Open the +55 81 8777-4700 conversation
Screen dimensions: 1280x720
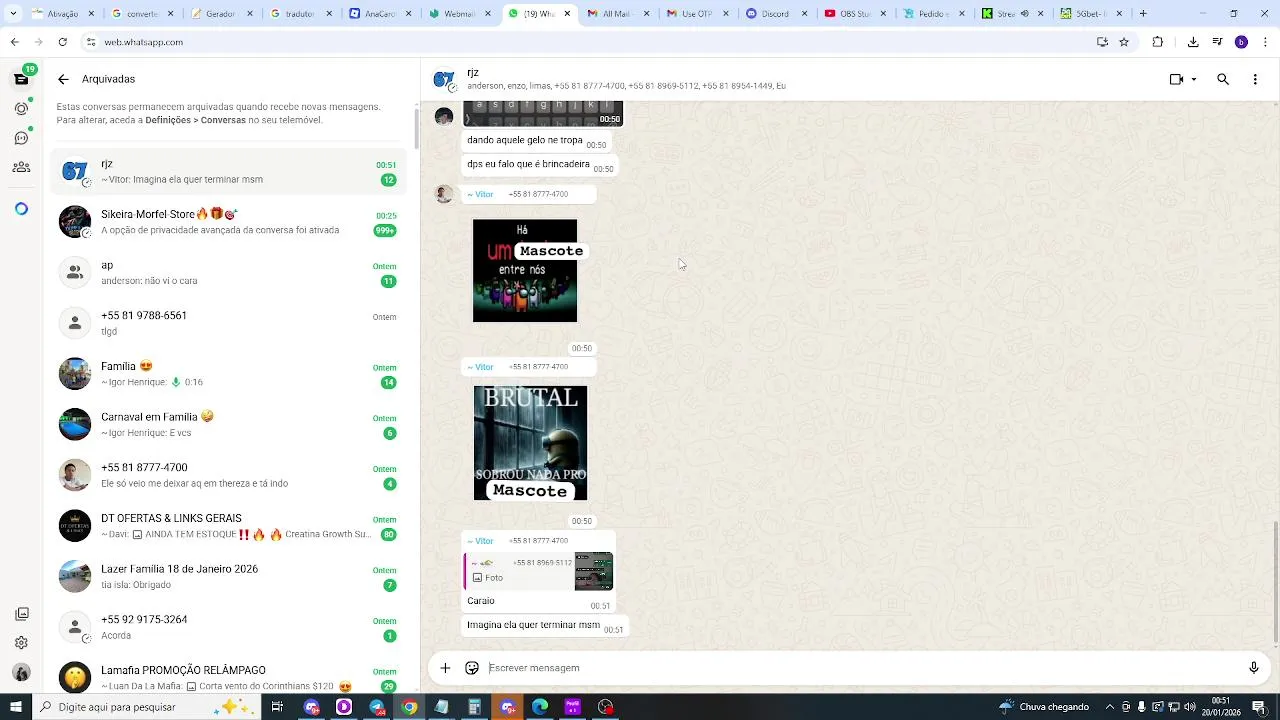pyautogui.click(x=230, y=475)
